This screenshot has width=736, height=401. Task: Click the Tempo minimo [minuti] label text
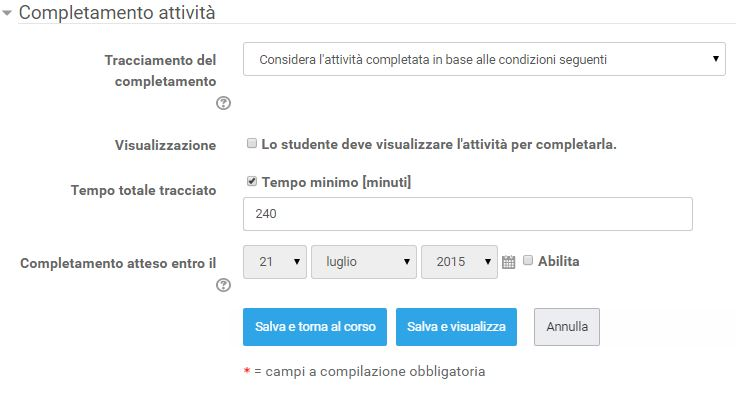point(335,183)
